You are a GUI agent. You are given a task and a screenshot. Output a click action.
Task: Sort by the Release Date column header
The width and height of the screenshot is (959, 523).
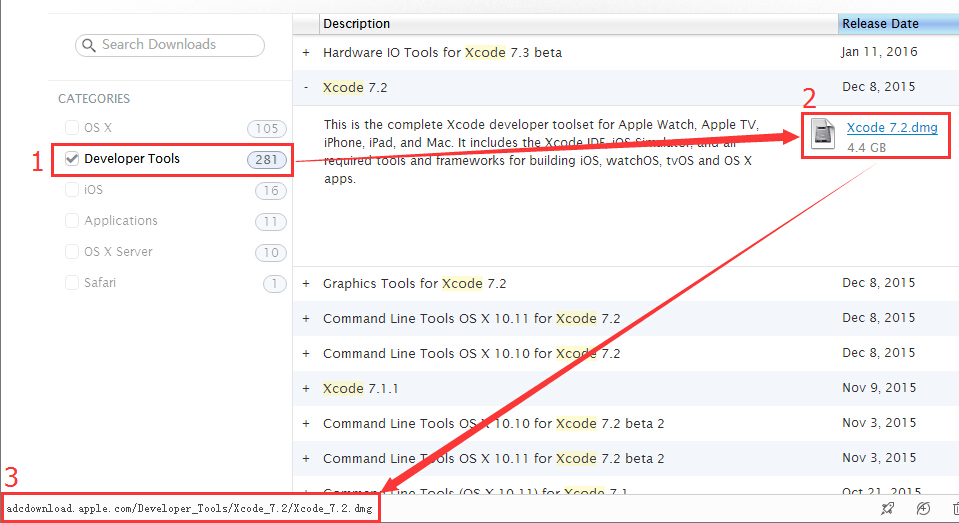coord(898,24)
